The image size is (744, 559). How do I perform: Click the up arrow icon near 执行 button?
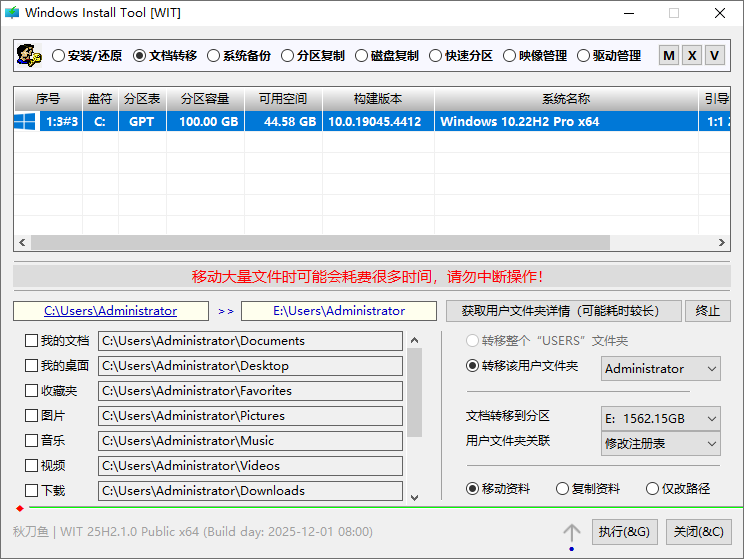coord(572,532)
